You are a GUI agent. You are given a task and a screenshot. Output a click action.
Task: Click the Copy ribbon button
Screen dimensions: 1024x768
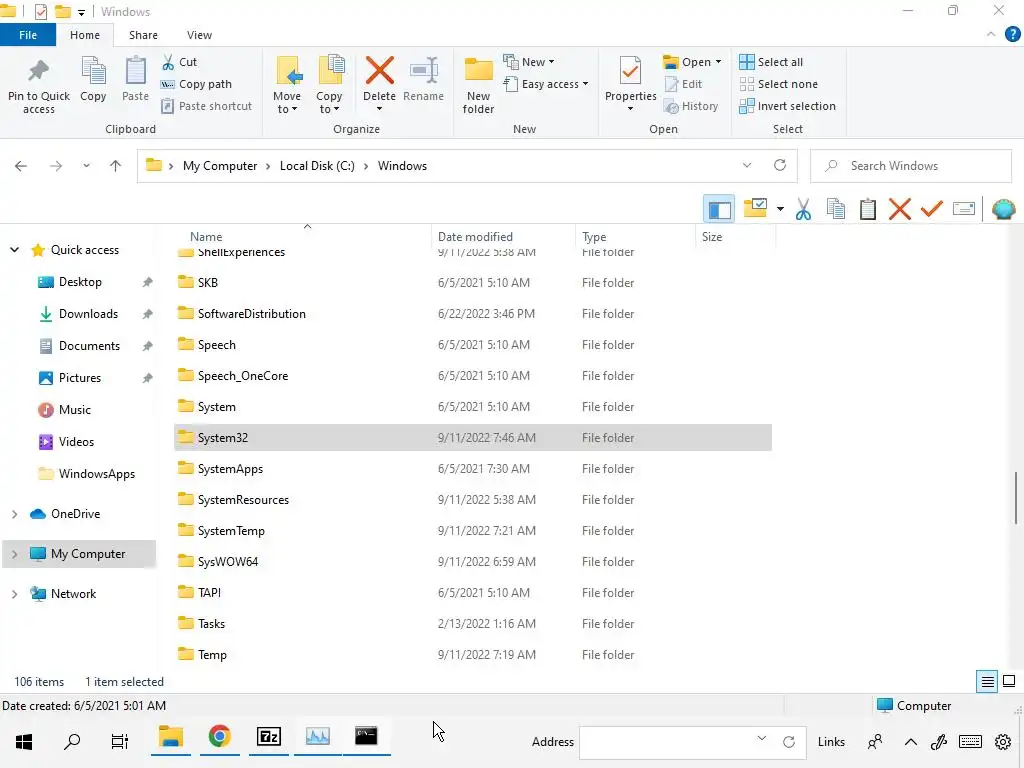(x=93, y=80)
